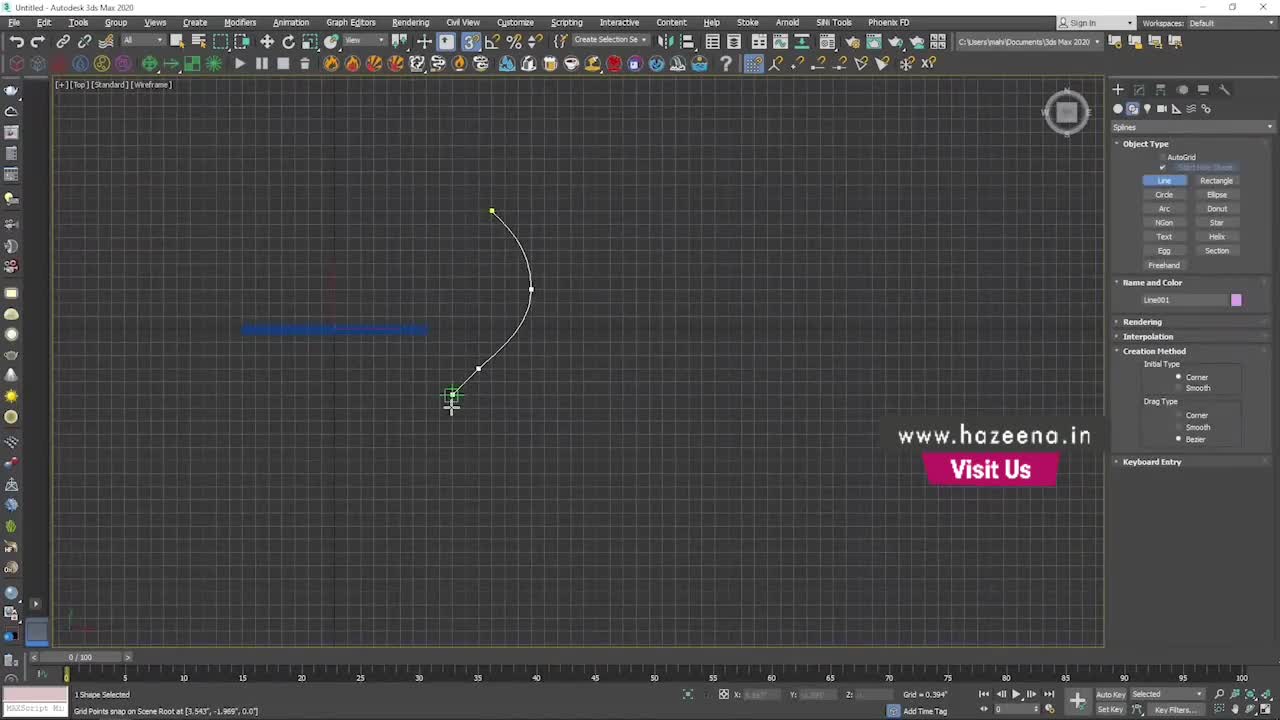Select the Cameras category icon

pyautogui.click(x=1162, y=109)
